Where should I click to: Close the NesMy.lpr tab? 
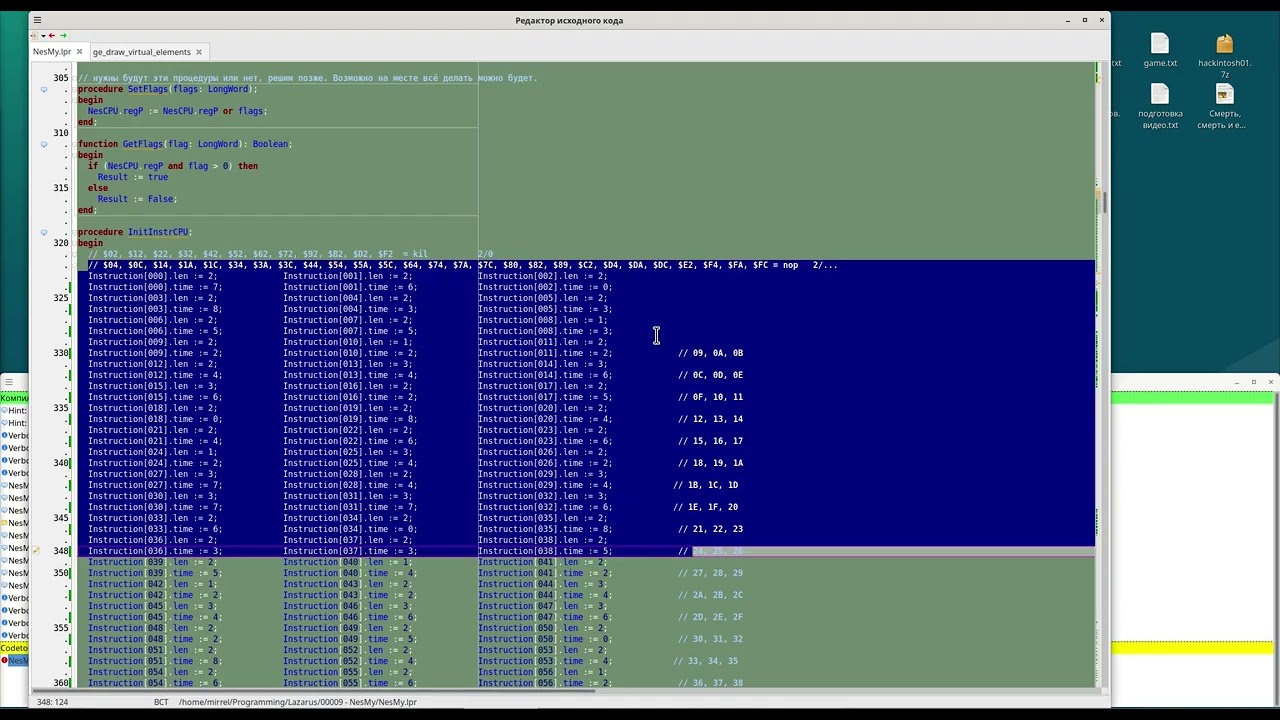(x=79, y=52)
